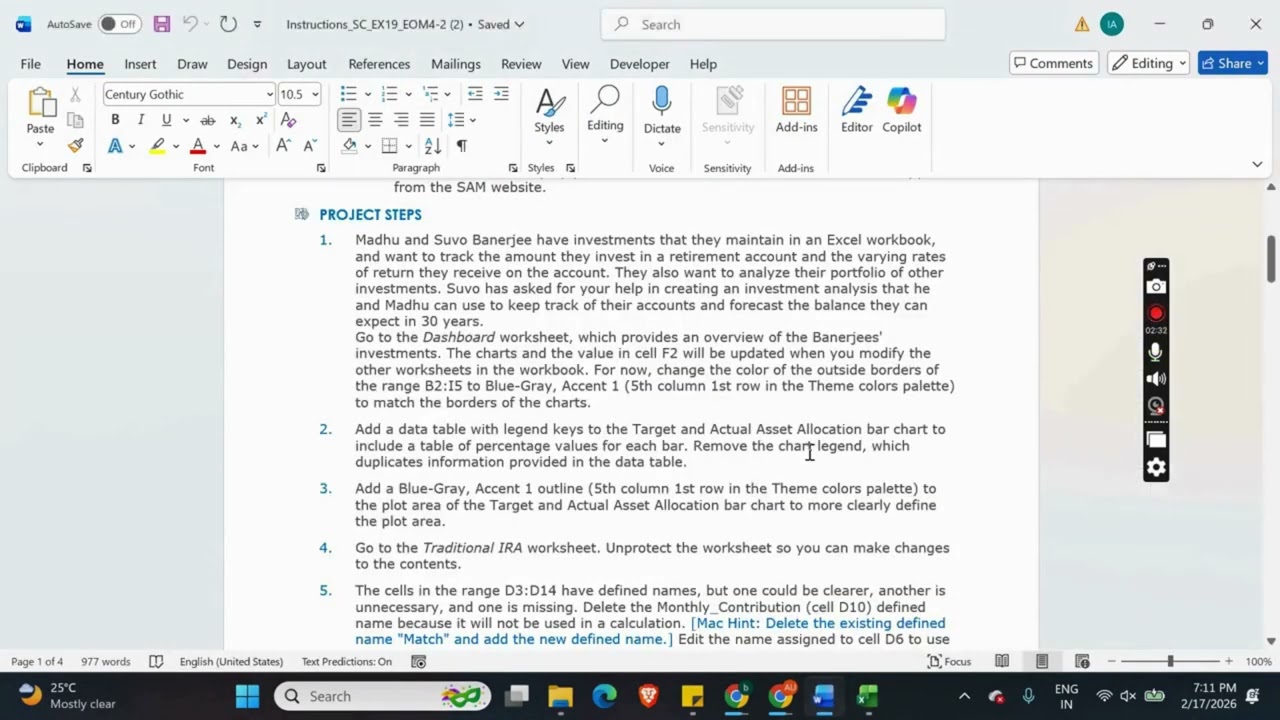This screenshot has width=1280, height=720.
Task: Toggle Focus mode in status bar
Action: (948, 661)
